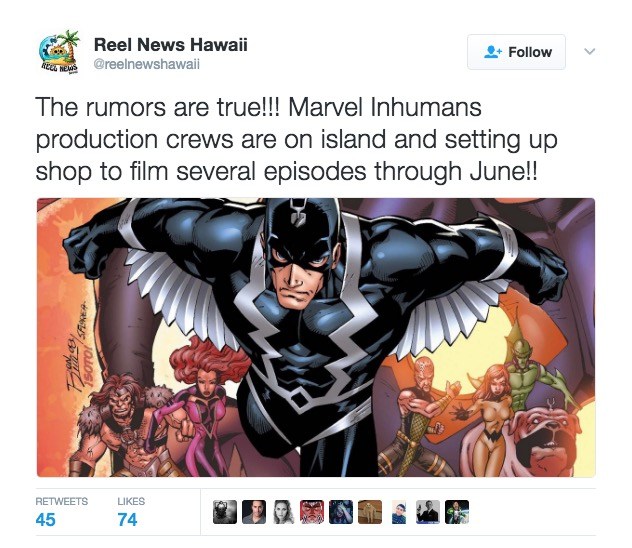Open the red comic-face liker avatar
632x548 pixels.
point(312,512)
